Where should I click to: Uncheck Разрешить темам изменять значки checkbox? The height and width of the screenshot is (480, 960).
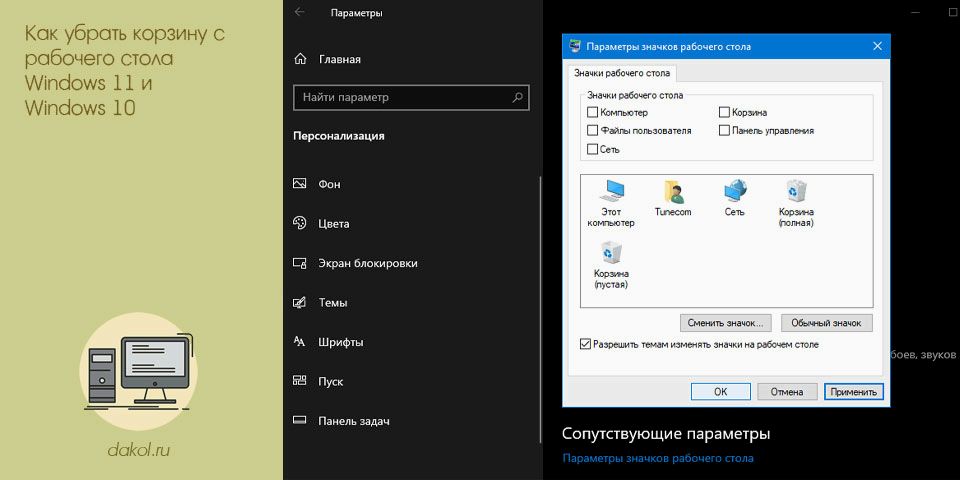(585, 344)
